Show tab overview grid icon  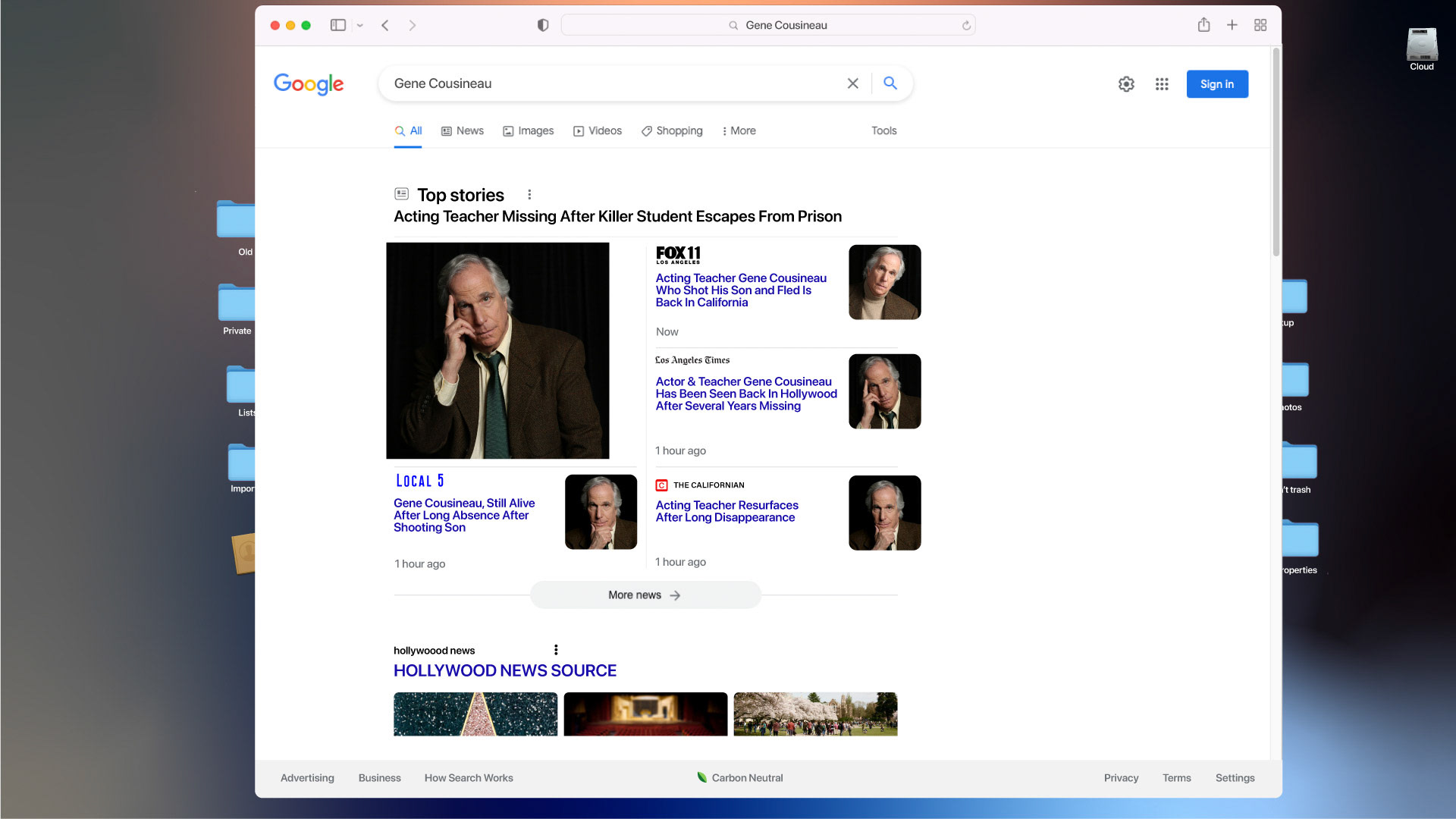click(1260, 25)
